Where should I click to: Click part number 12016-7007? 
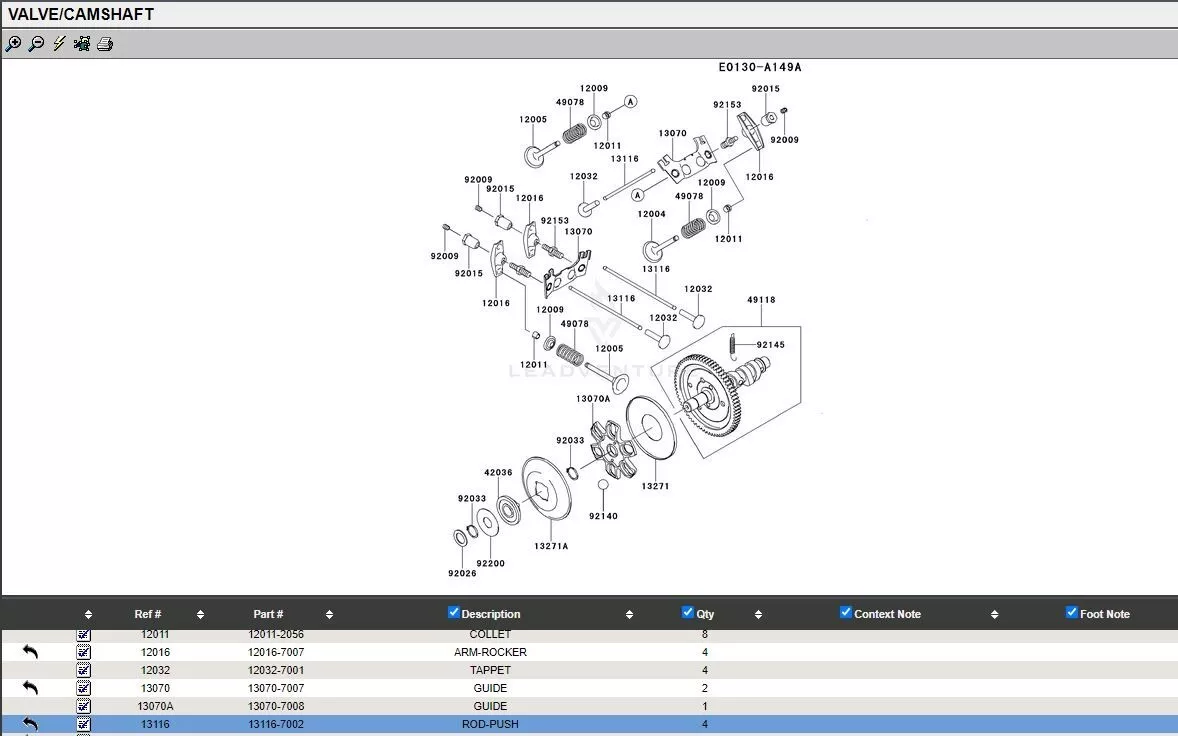[276, 652]
